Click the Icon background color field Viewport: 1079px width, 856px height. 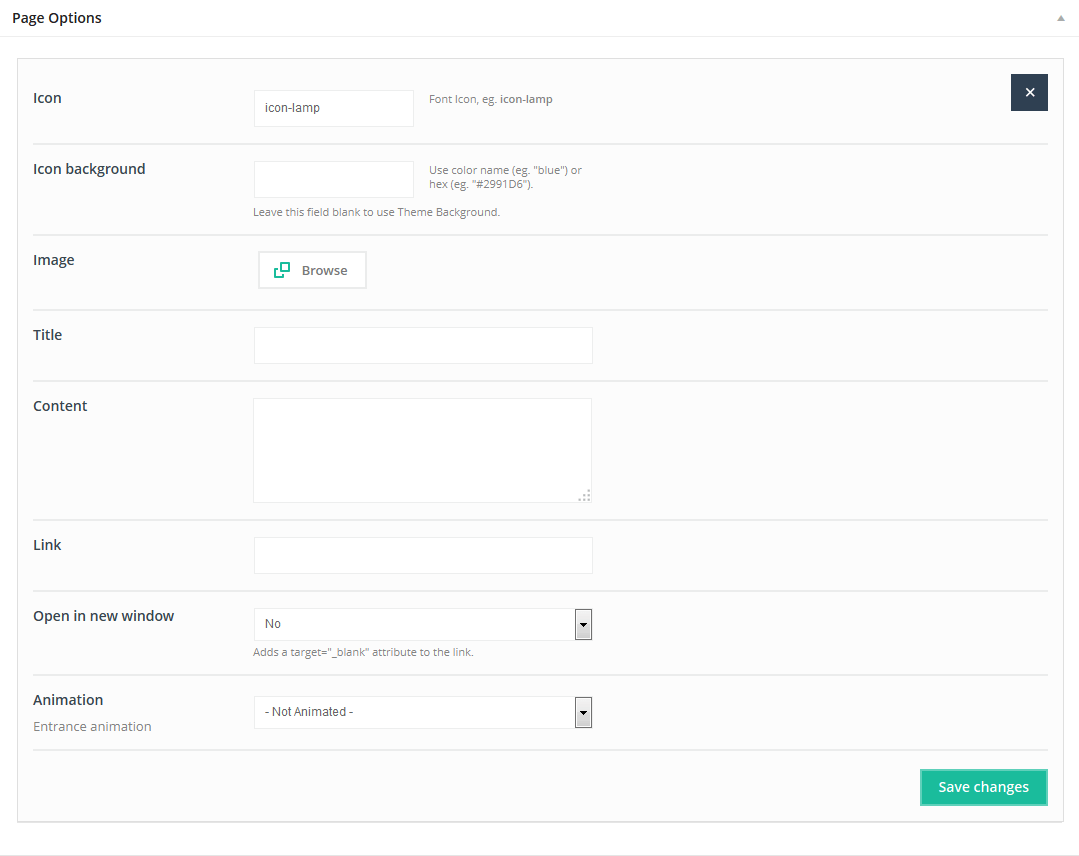(x=333, y=179)
